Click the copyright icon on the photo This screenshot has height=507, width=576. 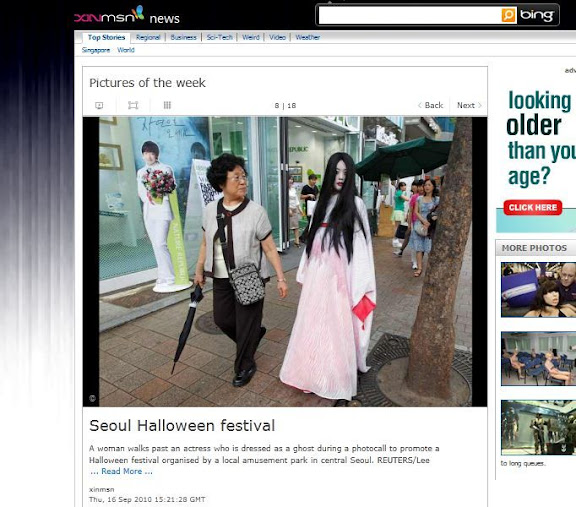(93, 398)
